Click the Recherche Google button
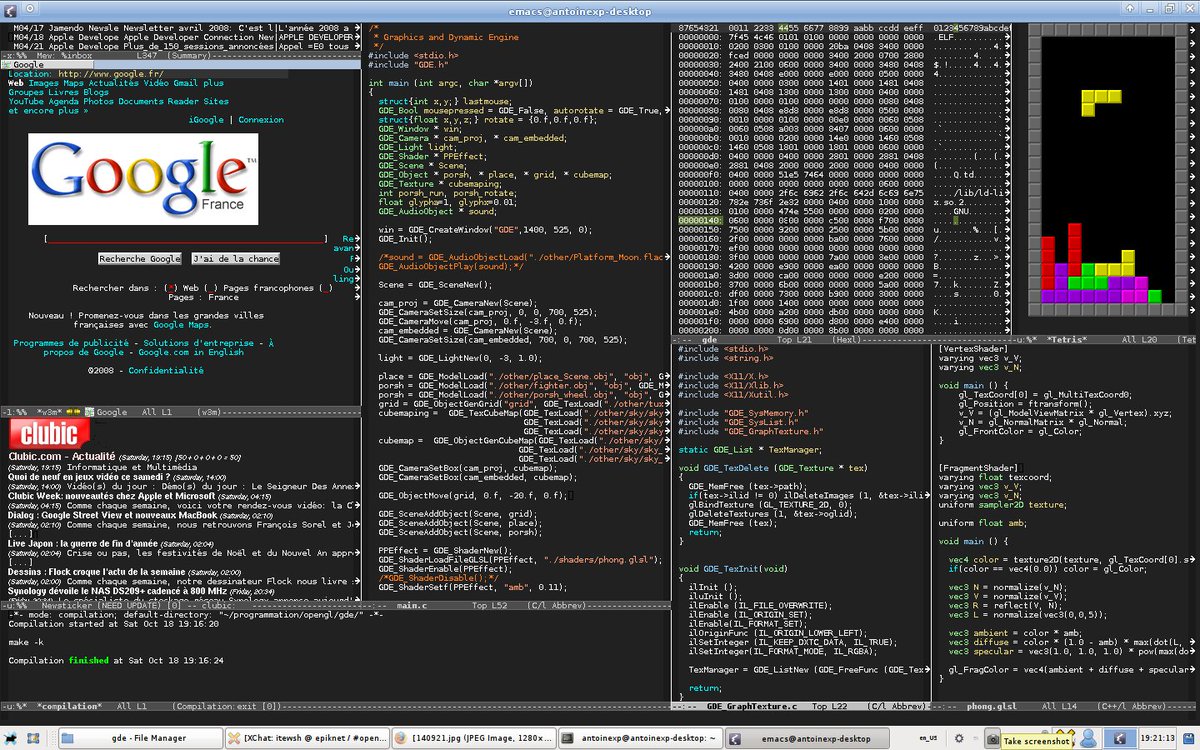 (139, 258)
